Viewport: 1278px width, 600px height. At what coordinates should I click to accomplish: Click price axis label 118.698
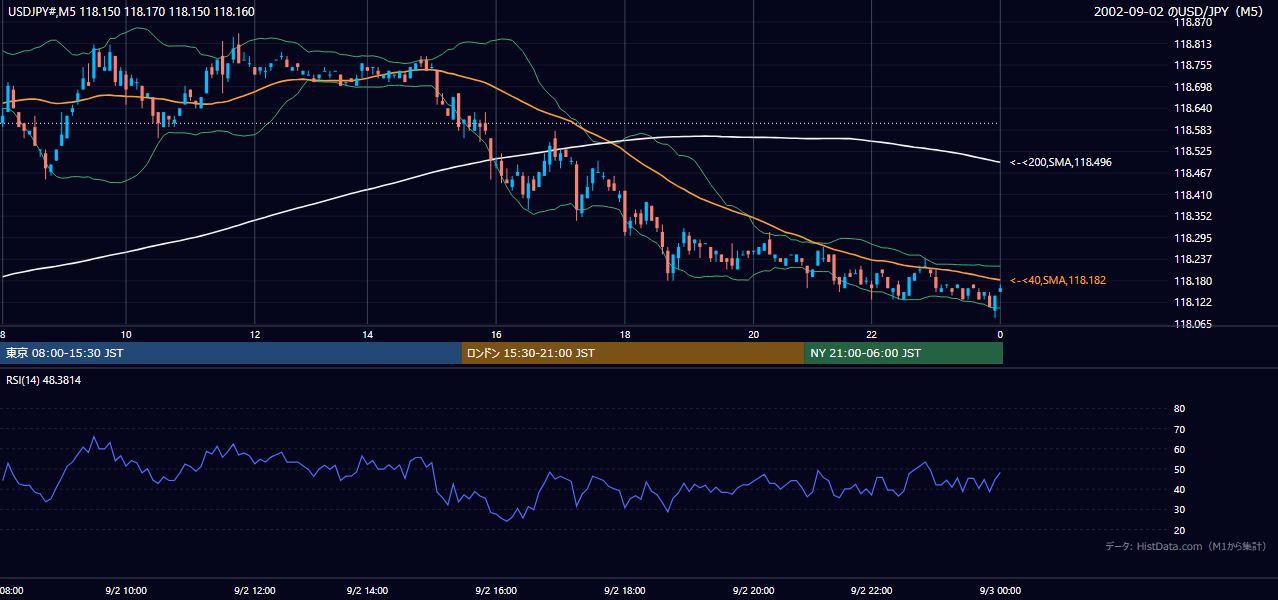pyautogui.click(x=1192, y=87)
